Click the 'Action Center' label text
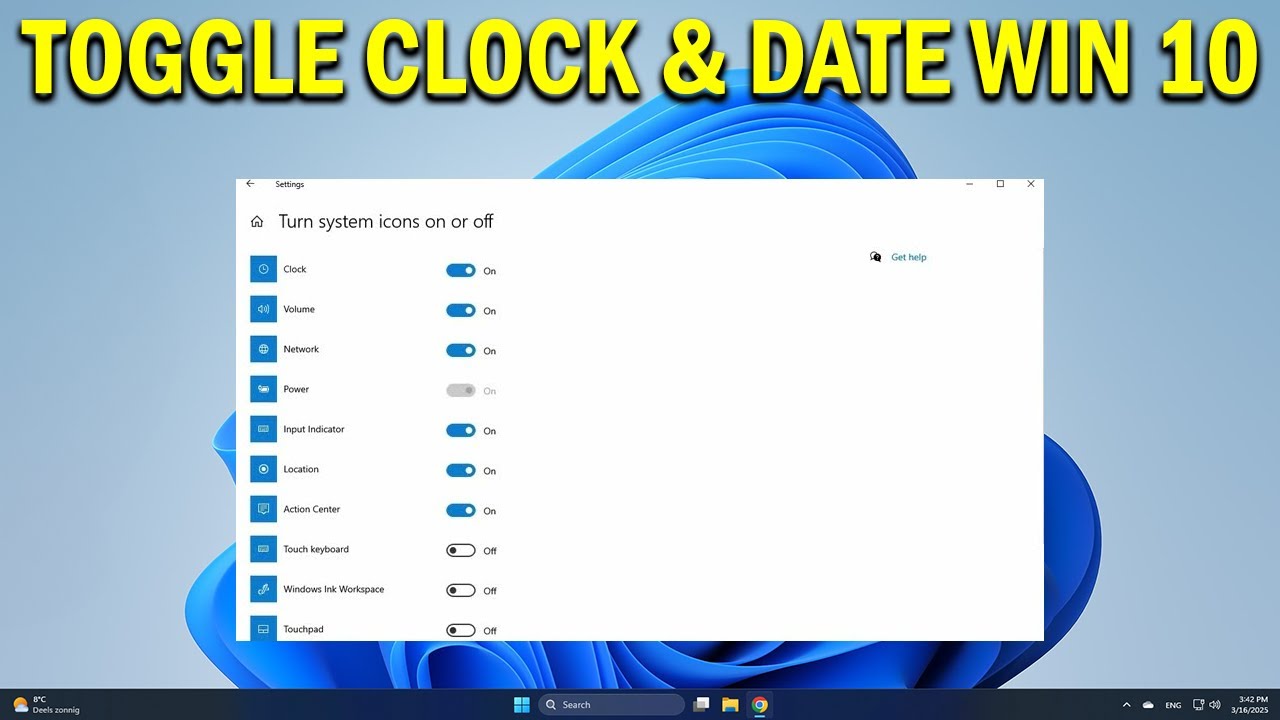The width and height of the screenshot is (1280, 720). coord(312,509)
